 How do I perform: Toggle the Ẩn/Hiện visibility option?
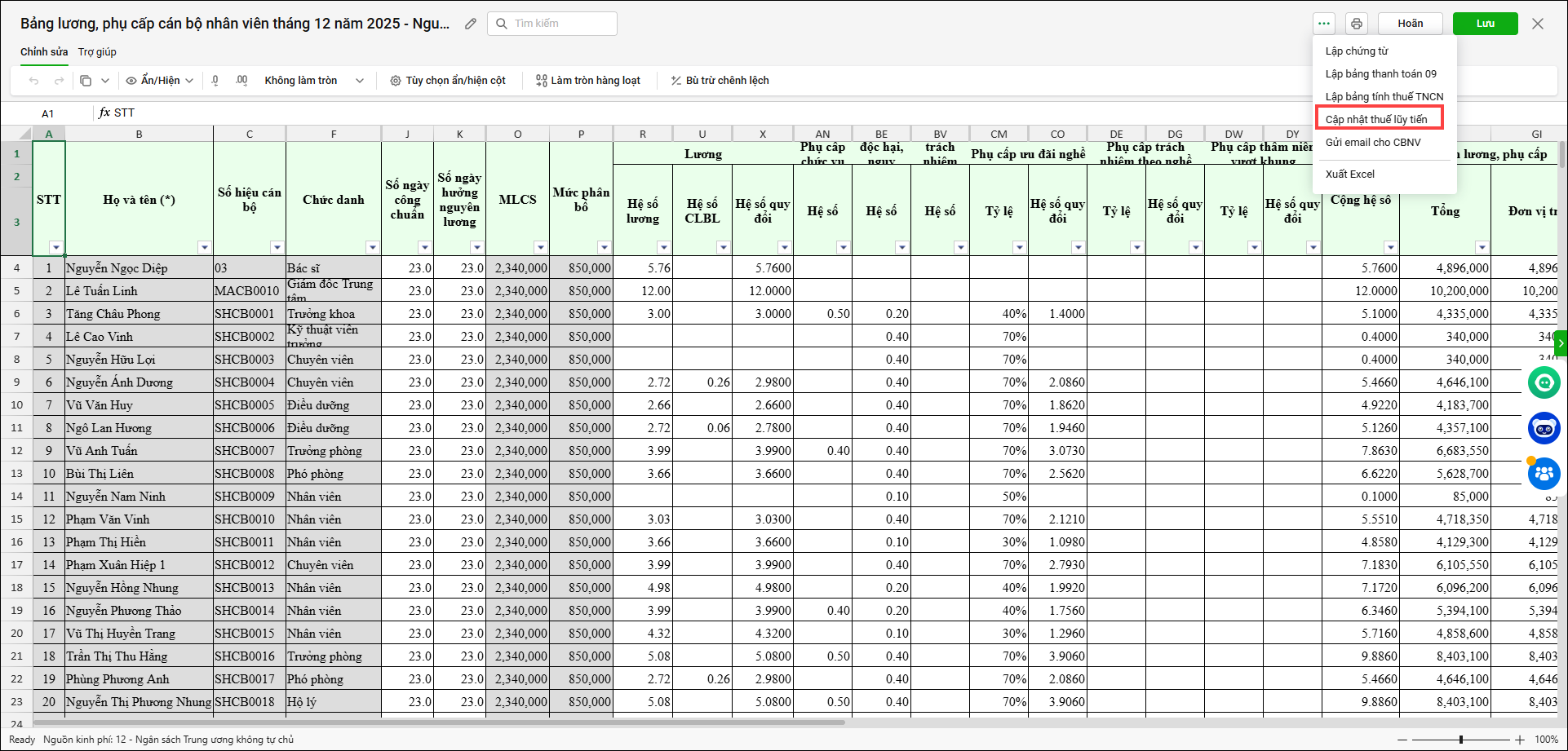(160, 81)
